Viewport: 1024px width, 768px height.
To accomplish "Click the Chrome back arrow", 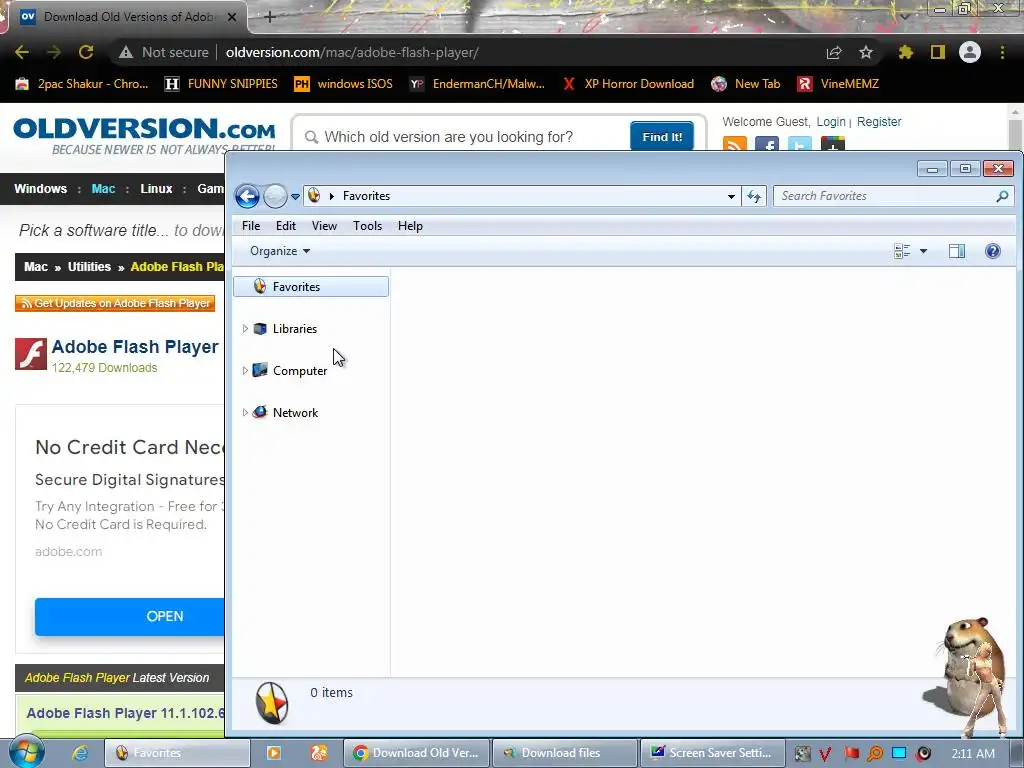I will click(x=22, y=52).
